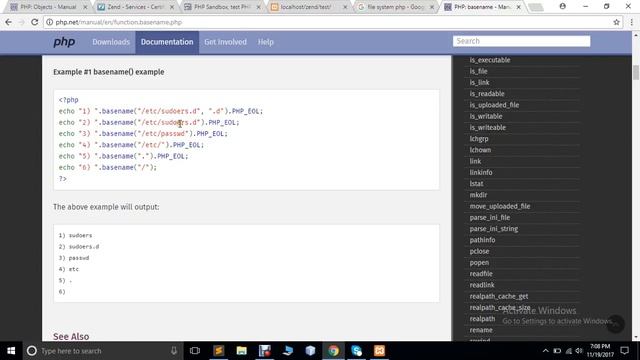Open the is_uploaded_file function link
Image resolution: width=640 pixels, height=360 pixels.
pyautogui.click(x=494, y=105)
